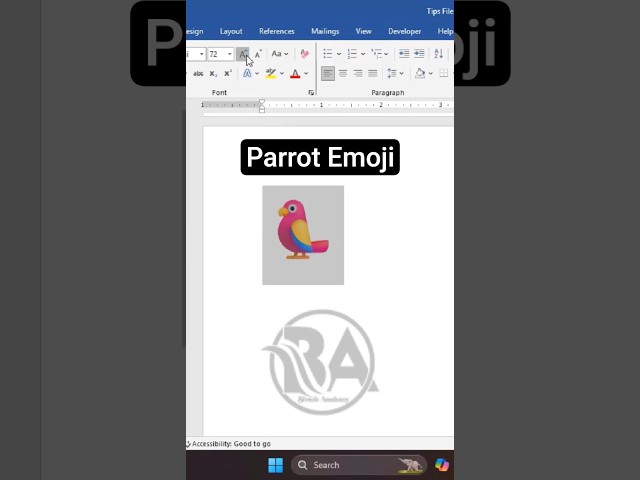This screenshot has width=640, height=480.
Task: Center the text
Action: coord(343,73)
